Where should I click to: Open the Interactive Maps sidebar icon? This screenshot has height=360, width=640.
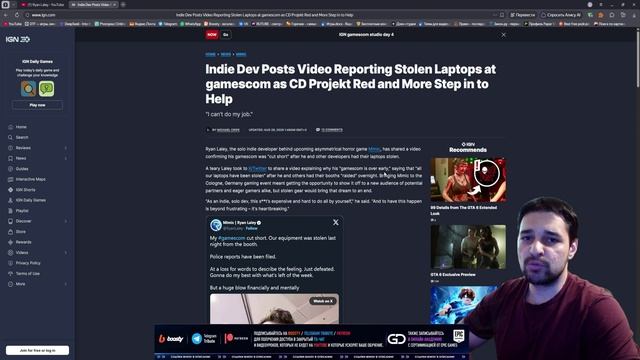click(x=10, y=179)
